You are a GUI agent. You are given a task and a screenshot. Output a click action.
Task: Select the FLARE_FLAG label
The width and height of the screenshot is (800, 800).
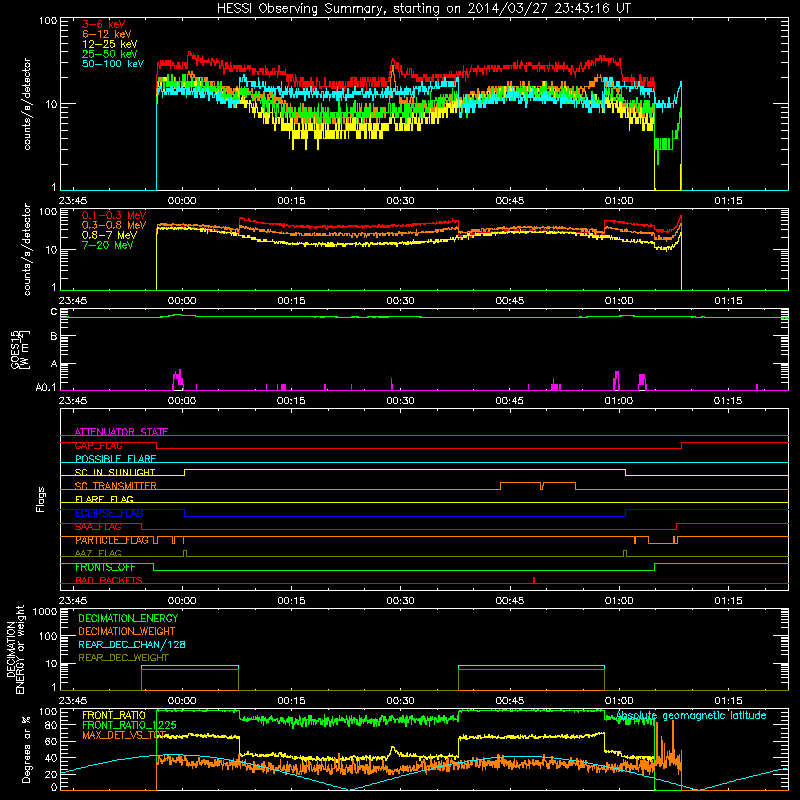point(104,499)
